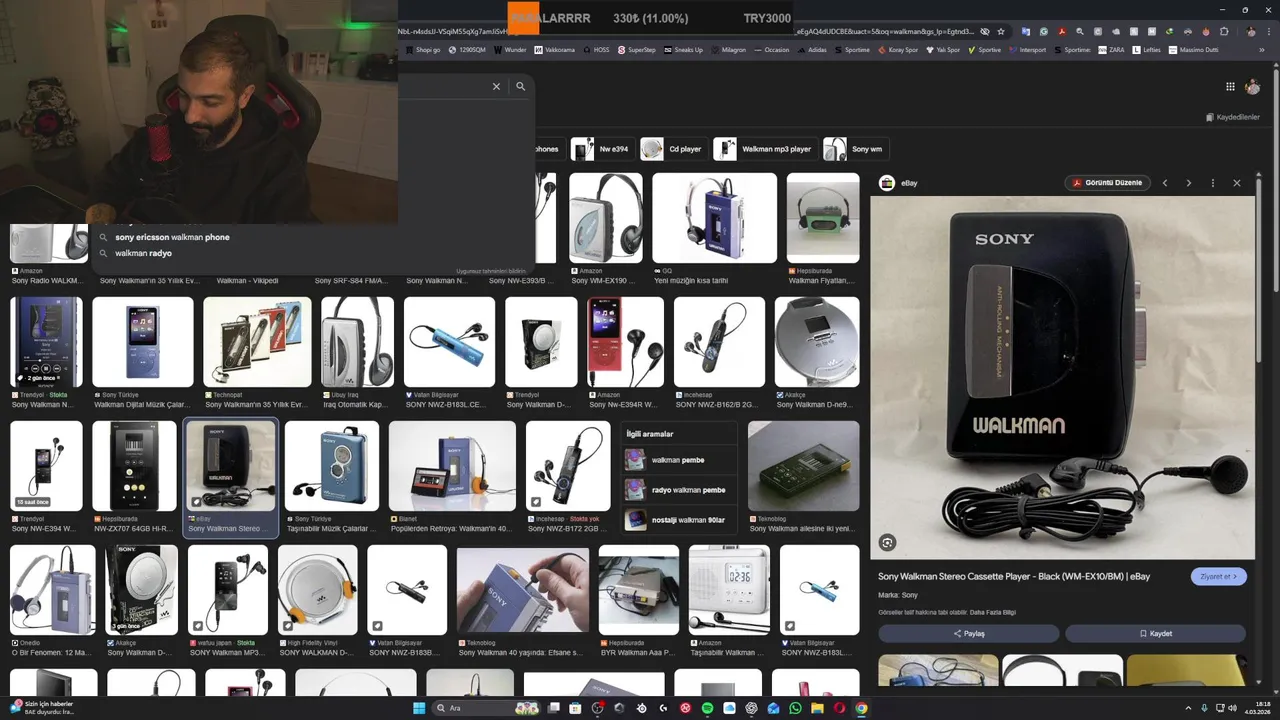Open the Adidas bookmark
This screenshot has width=1280, height=720.
click(812, 50)
